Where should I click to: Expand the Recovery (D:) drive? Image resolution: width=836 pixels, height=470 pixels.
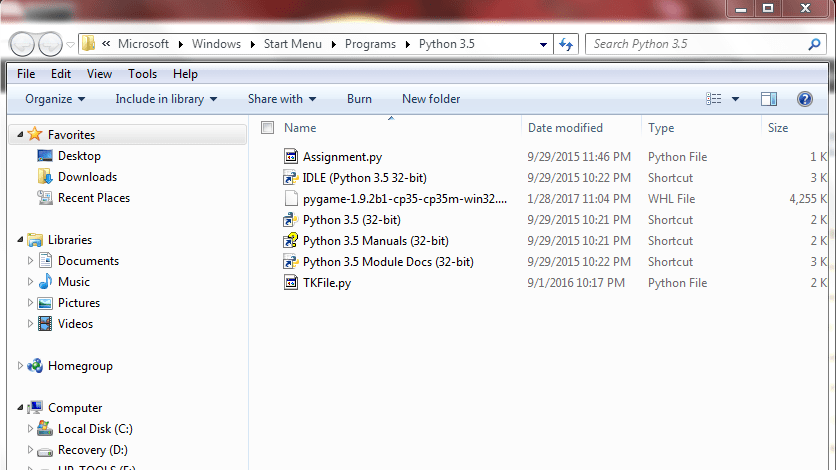click(30, 450)
